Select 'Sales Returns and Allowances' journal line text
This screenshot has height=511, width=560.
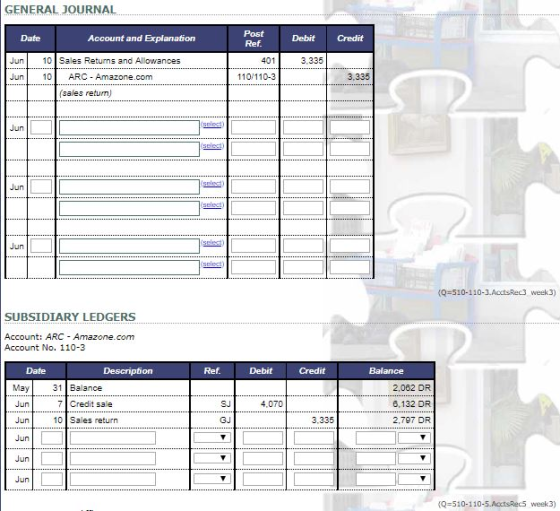pyautogui.click(x=120, y=61)
